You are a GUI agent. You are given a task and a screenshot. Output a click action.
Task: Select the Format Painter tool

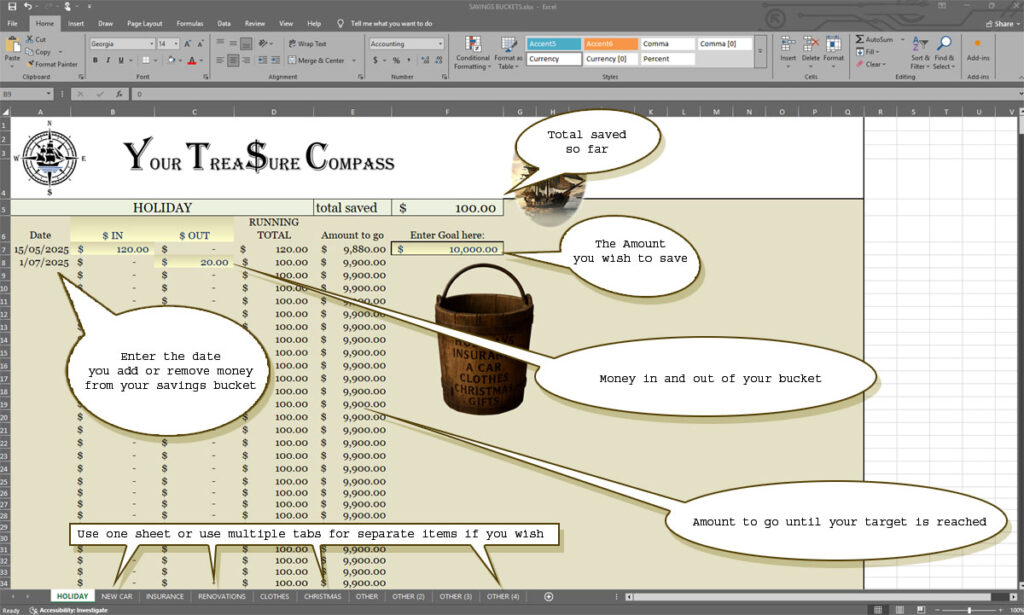click(x=52, y=64)
